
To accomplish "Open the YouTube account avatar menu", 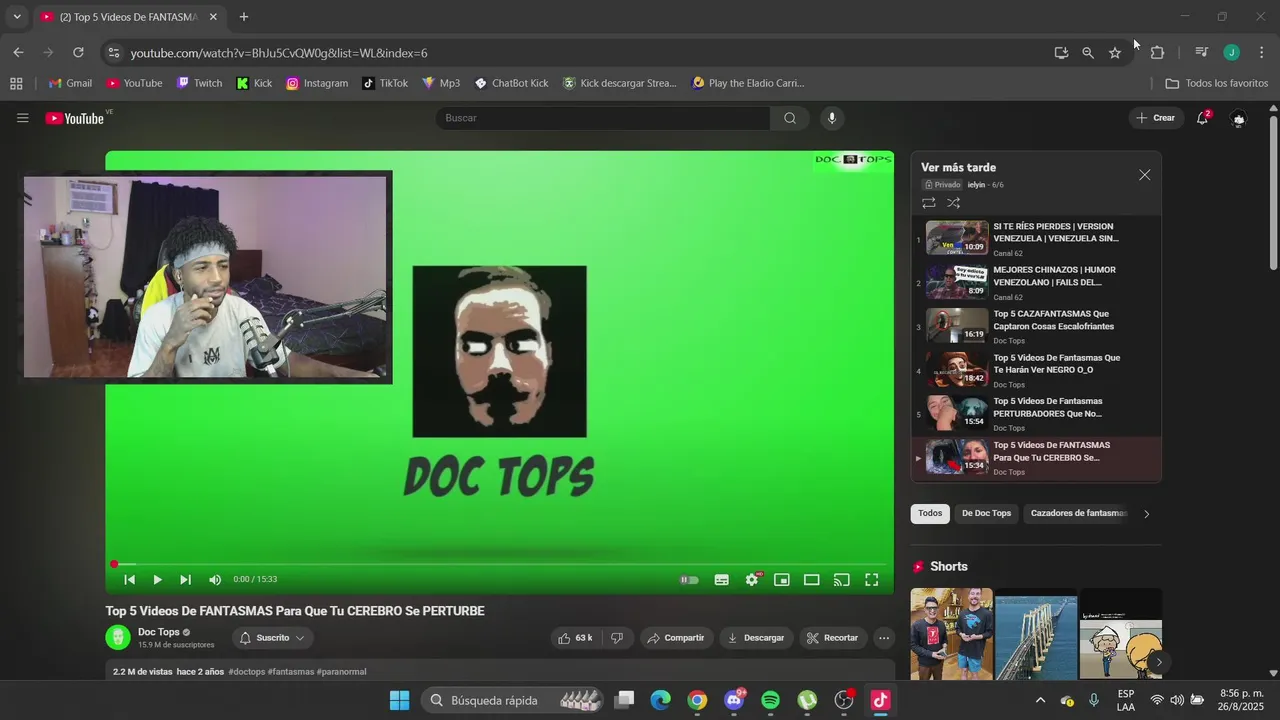I will pyautogui.click(x=1239, y=118).
